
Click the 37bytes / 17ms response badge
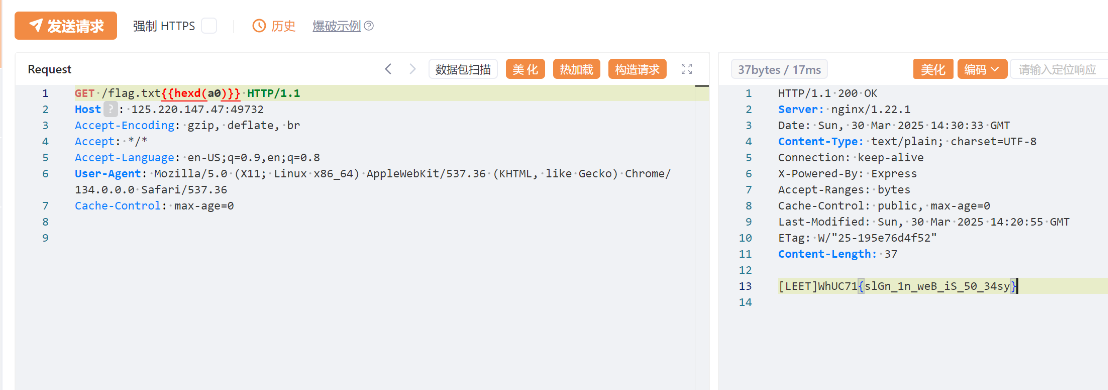pyautogui.click(x=779, y=69)
